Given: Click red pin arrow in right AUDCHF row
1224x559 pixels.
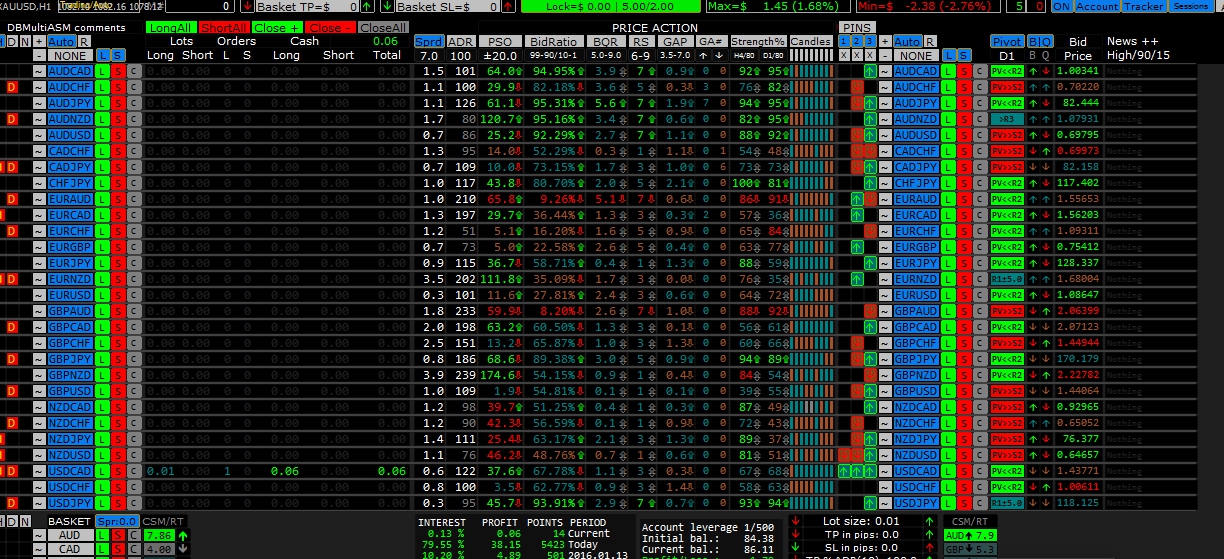Looking at the screenshot, I should 856,87.
